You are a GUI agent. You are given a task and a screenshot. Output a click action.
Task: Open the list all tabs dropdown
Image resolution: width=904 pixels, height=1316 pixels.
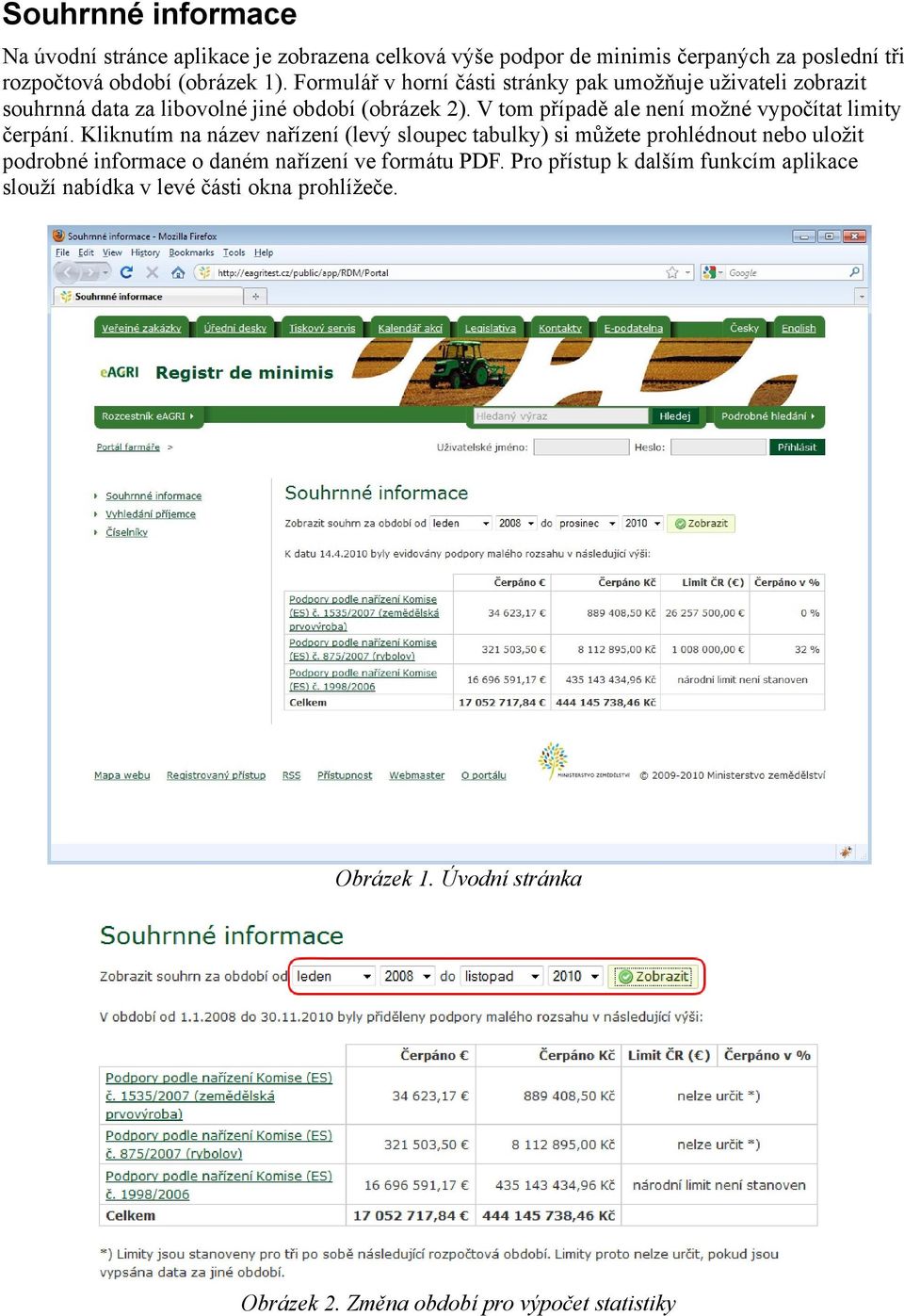861,296
